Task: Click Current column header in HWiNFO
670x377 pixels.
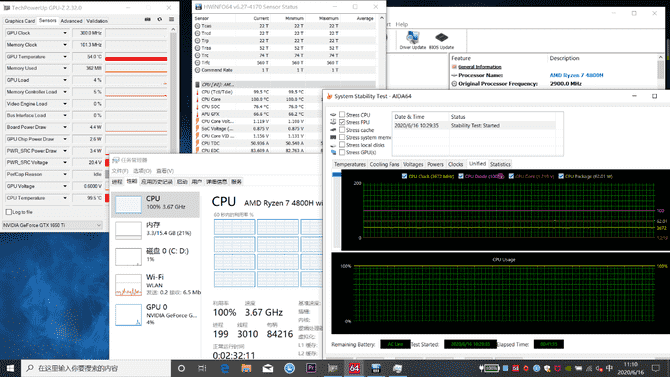Action: tap(261, 18)
